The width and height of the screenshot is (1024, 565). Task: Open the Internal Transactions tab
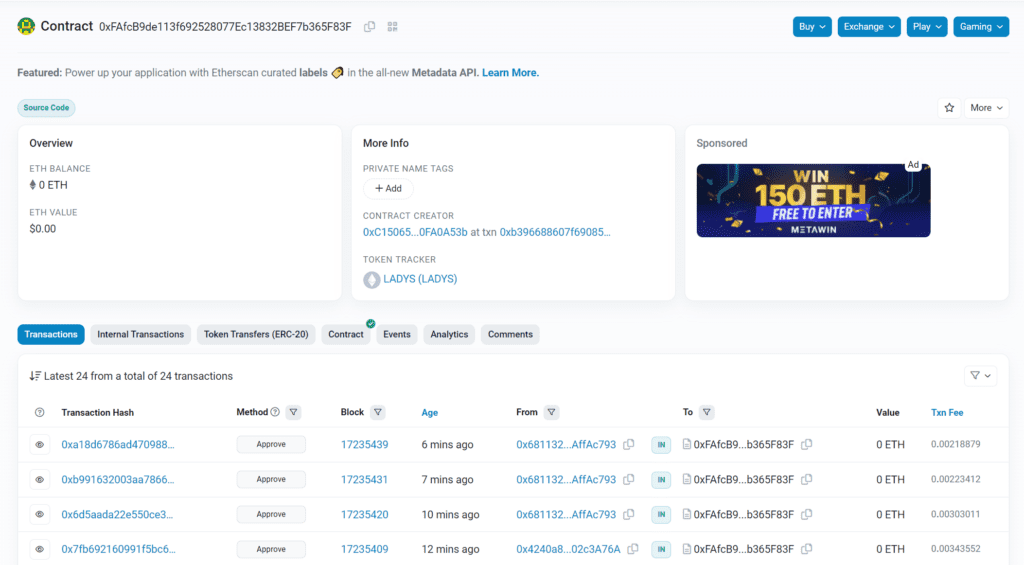pos(140,334)
